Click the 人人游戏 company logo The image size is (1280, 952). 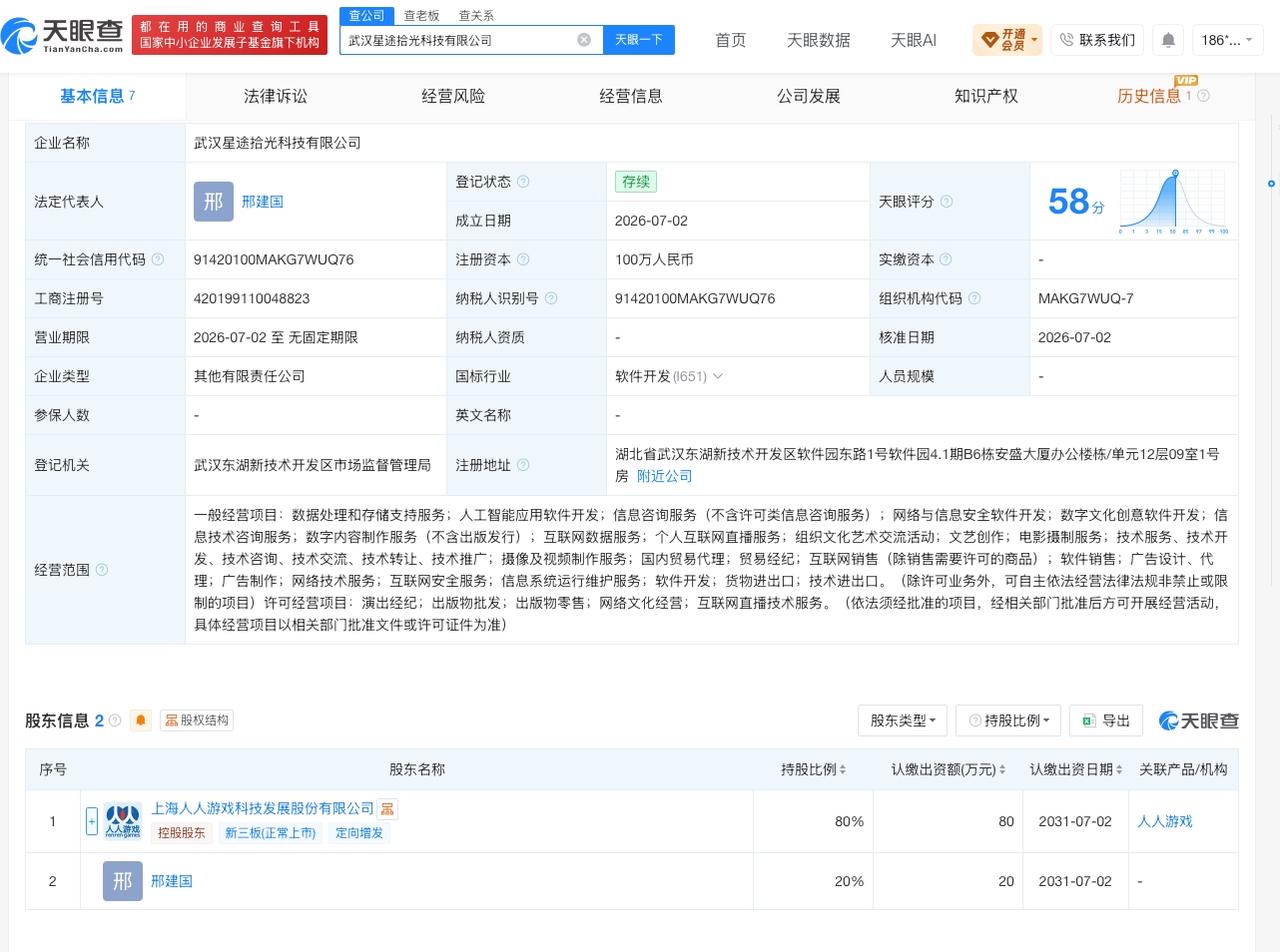[x=122, y=821]
